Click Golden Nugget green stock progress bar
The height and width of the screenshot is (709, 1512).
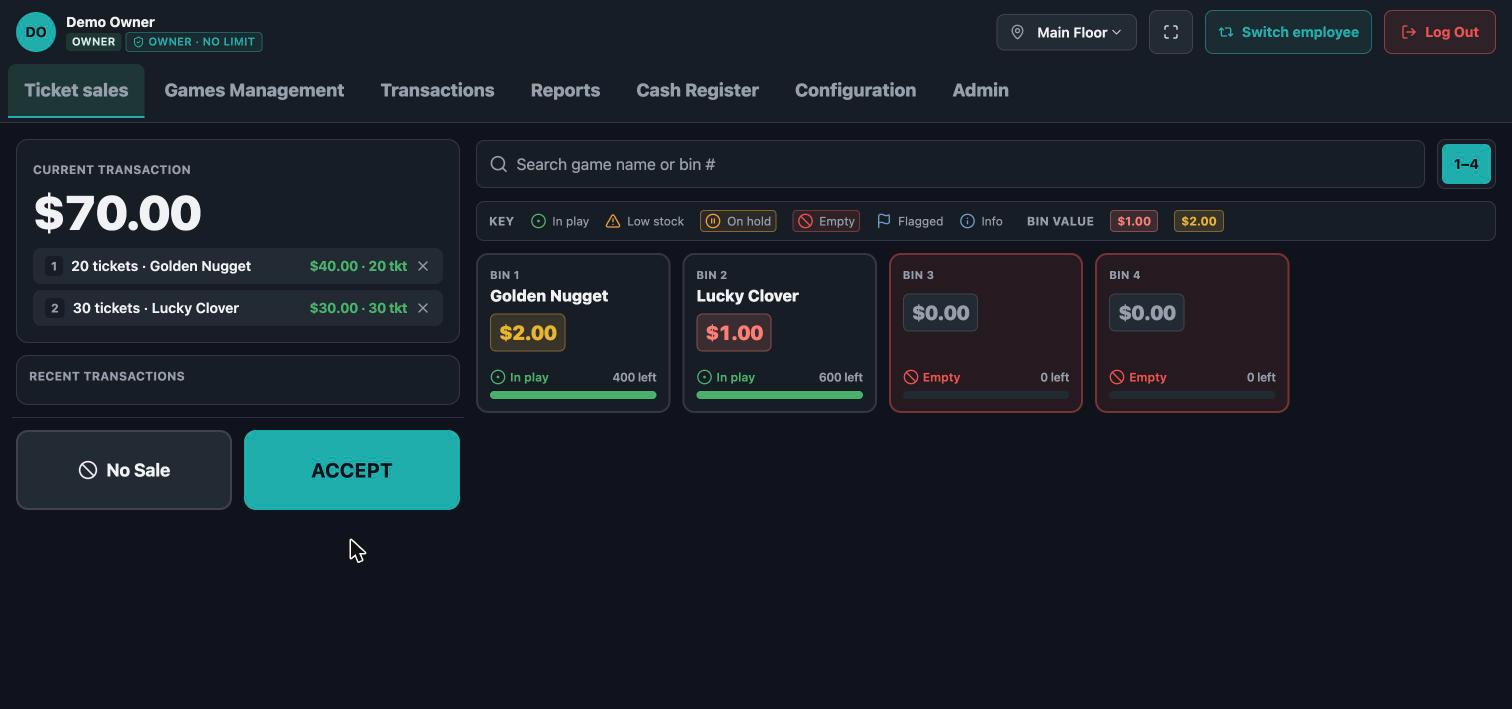click(573, 395)
